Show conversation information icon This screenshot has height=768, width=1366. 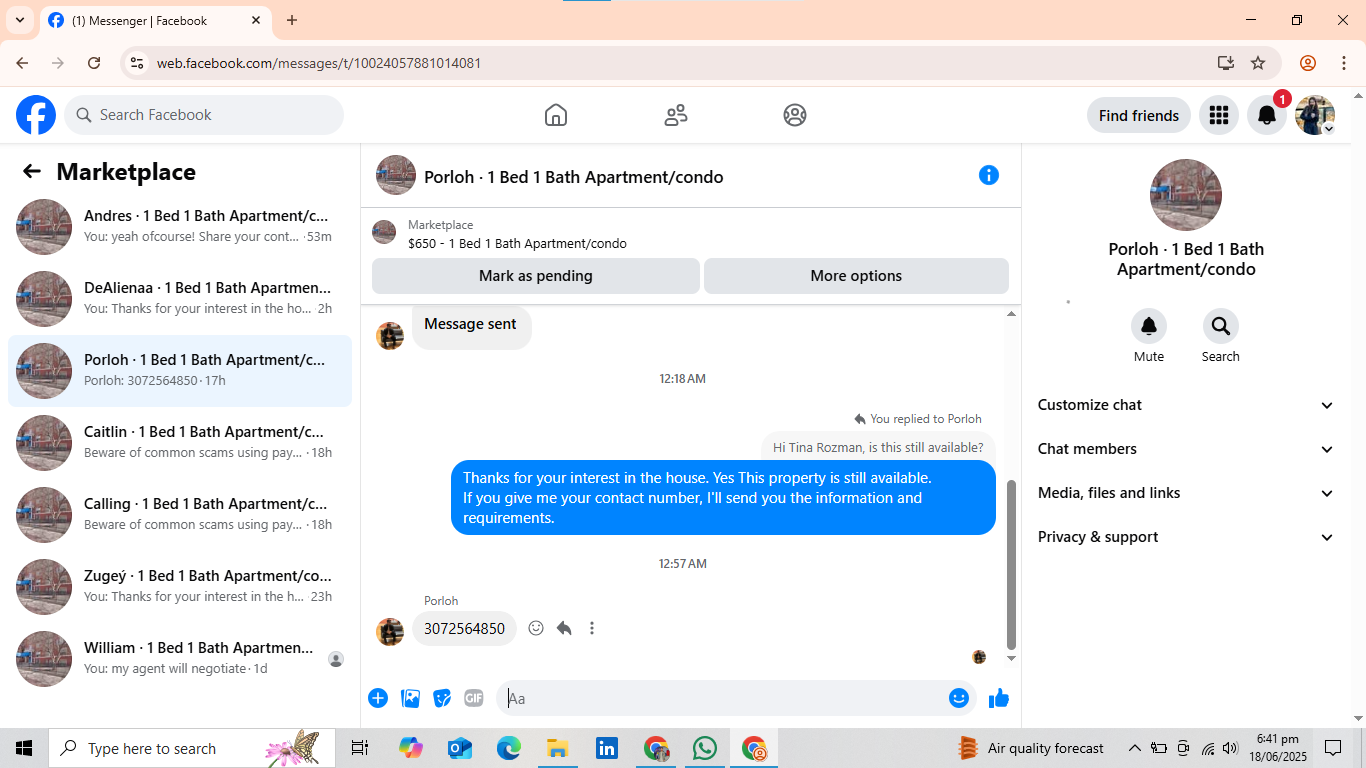click(x=989, y=175)
